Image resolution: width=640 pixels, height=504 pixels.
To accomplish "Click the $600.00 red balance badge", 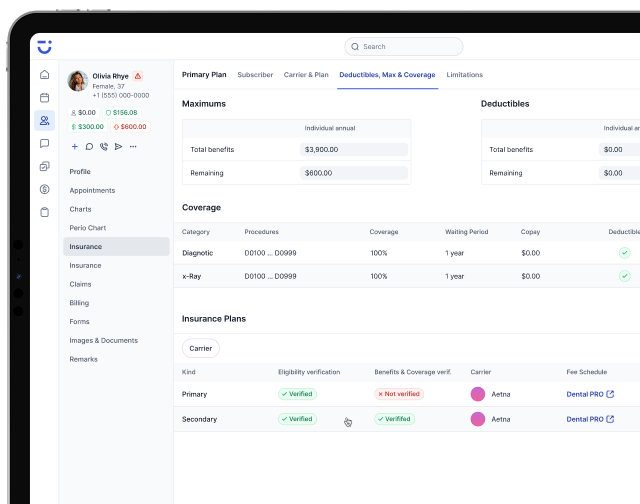I will click(130, 127).
